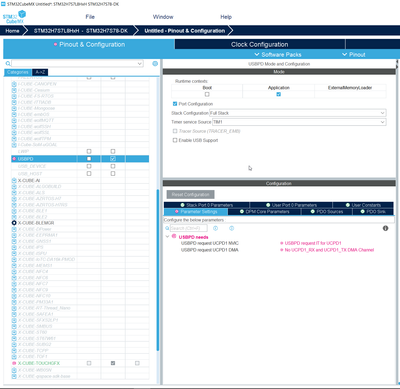Viewport: 400px width, 389px height.
Task: Focus the parameter Search (Ctrl+F) field
Action: tap(189, 228)
